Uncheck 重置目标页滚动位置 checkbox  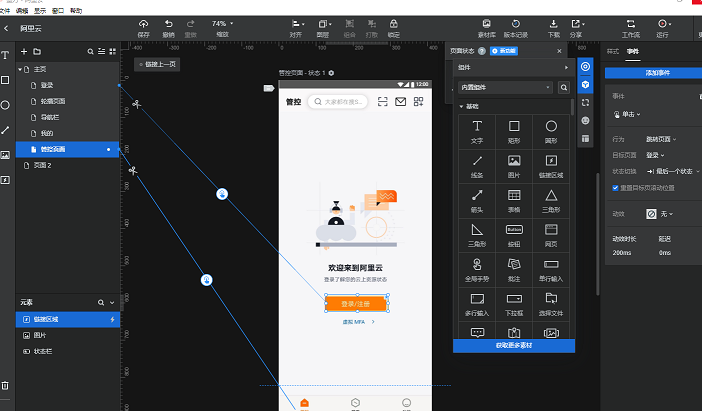point(615,188)
